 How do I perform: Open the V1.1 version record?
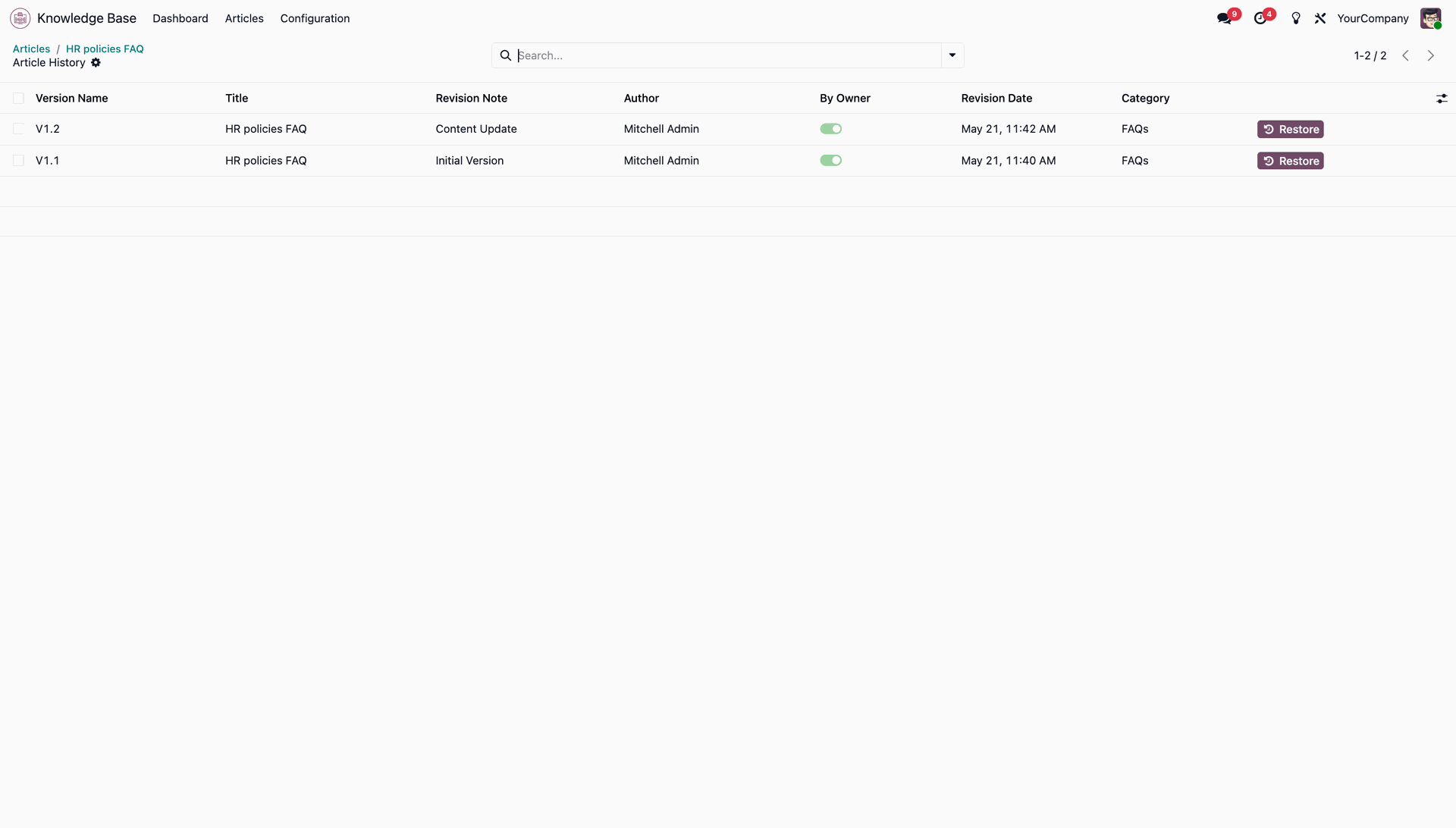pos(47,161)
